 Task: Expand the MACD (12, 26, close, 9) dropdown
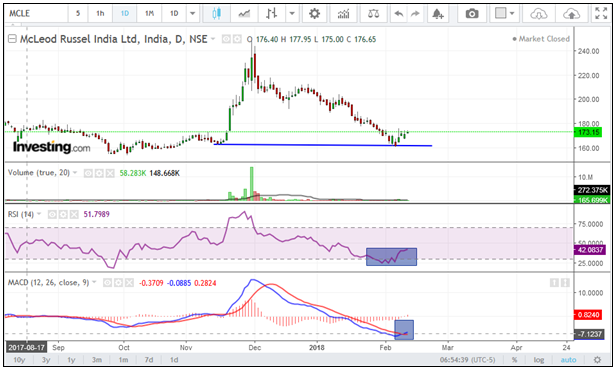tap(94, 282)
